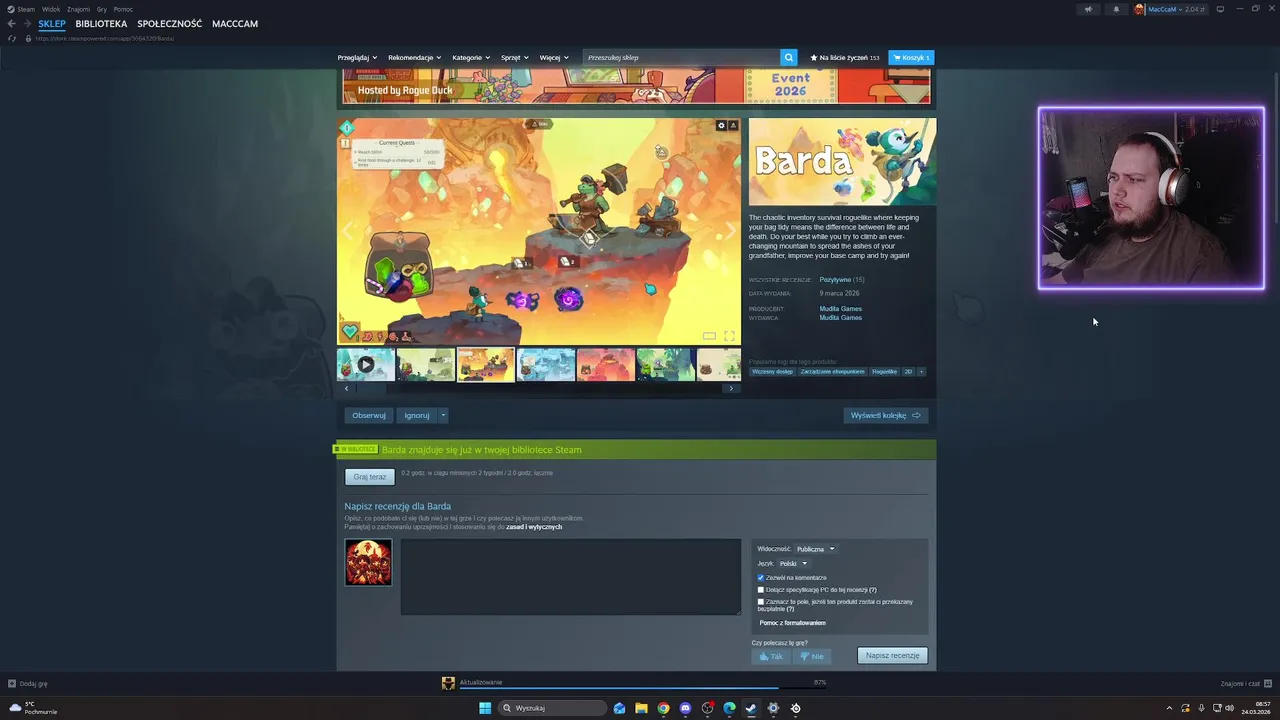Expand the Przeglądaj store menu

tap(357, 58)
